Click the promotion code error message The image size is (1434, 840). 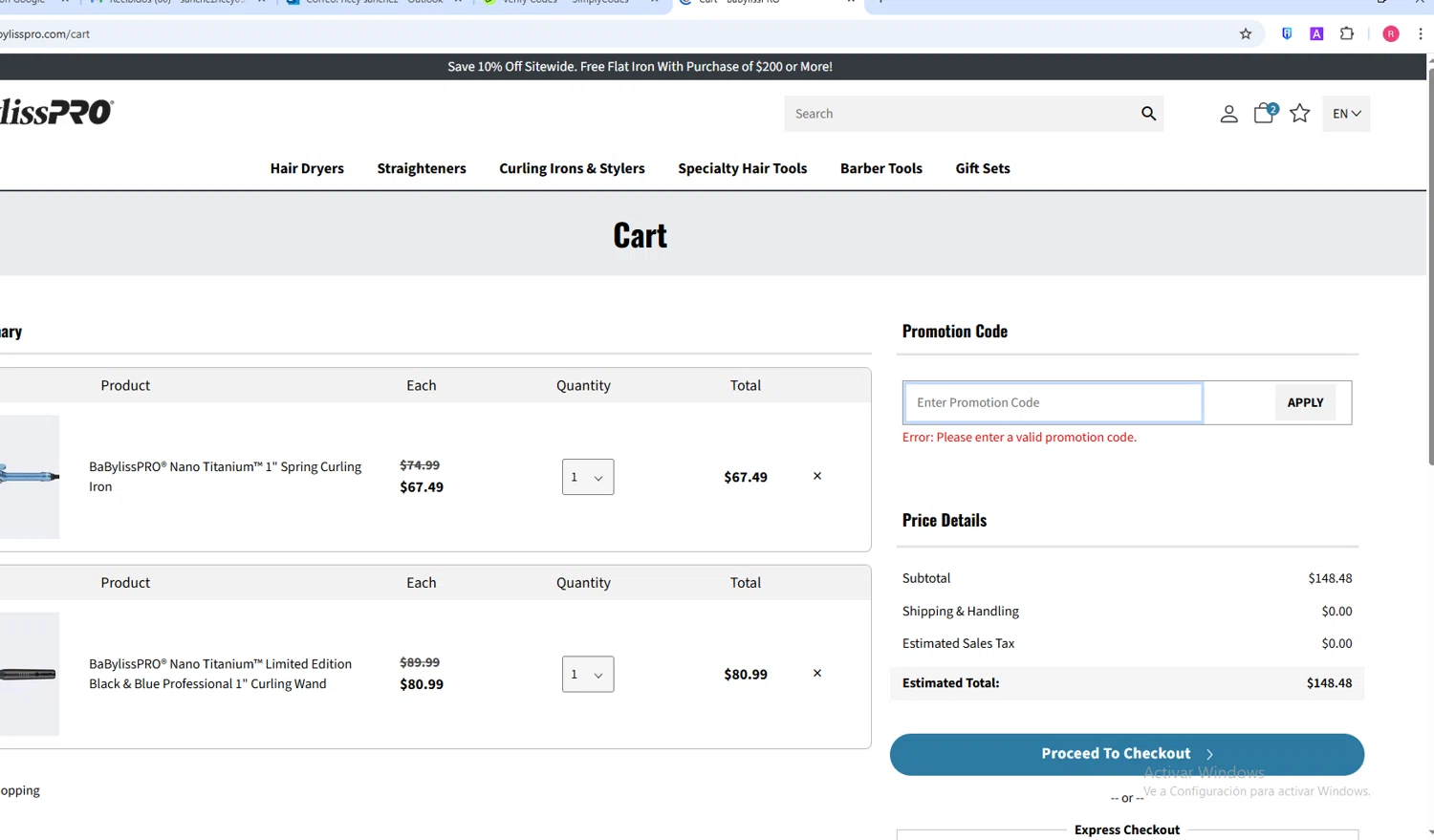(1019, 437)
